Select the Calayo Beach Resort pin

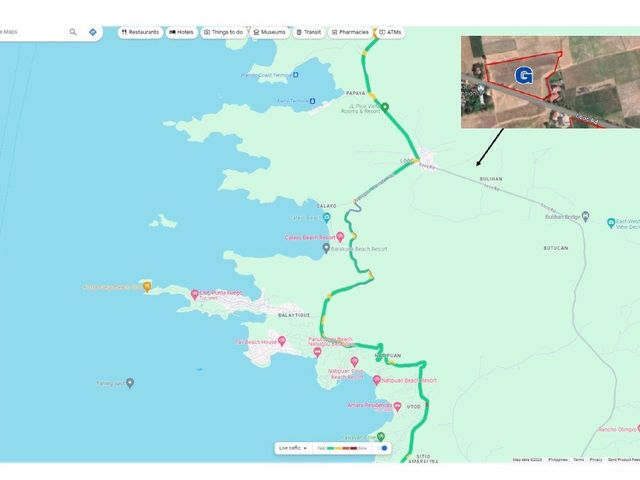(x=340, y=237)
